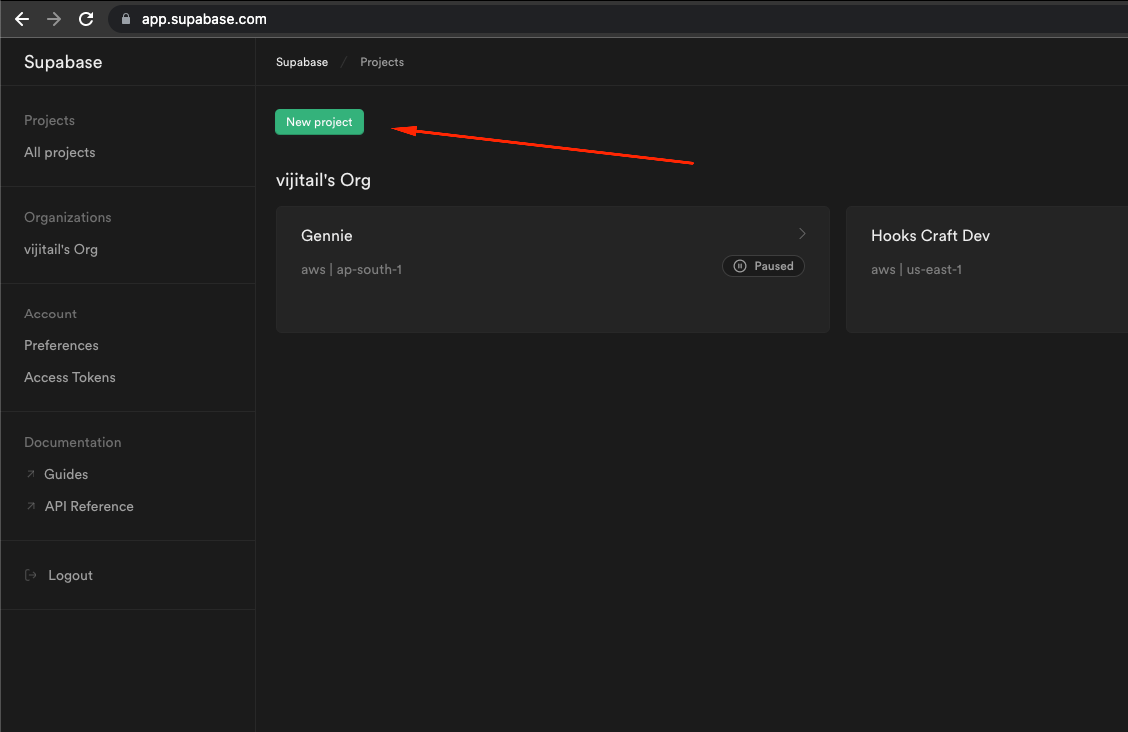Viewport: 1128px width, 732px height.
Task: Click the app.supabase.com address bar
Action: pos(619,19)
